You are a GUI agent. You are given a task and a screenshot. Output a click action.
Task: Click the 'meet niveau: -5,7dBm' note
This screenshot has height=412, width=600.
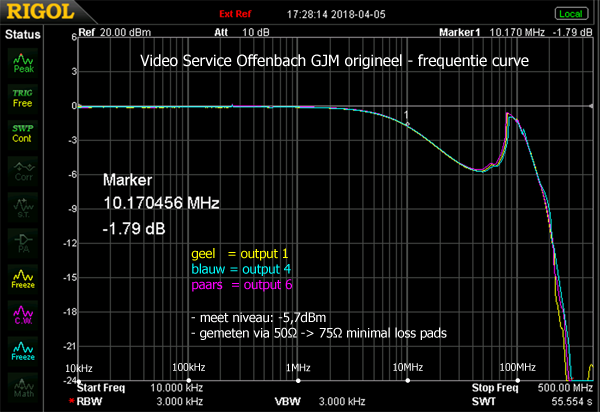(259, 318)
